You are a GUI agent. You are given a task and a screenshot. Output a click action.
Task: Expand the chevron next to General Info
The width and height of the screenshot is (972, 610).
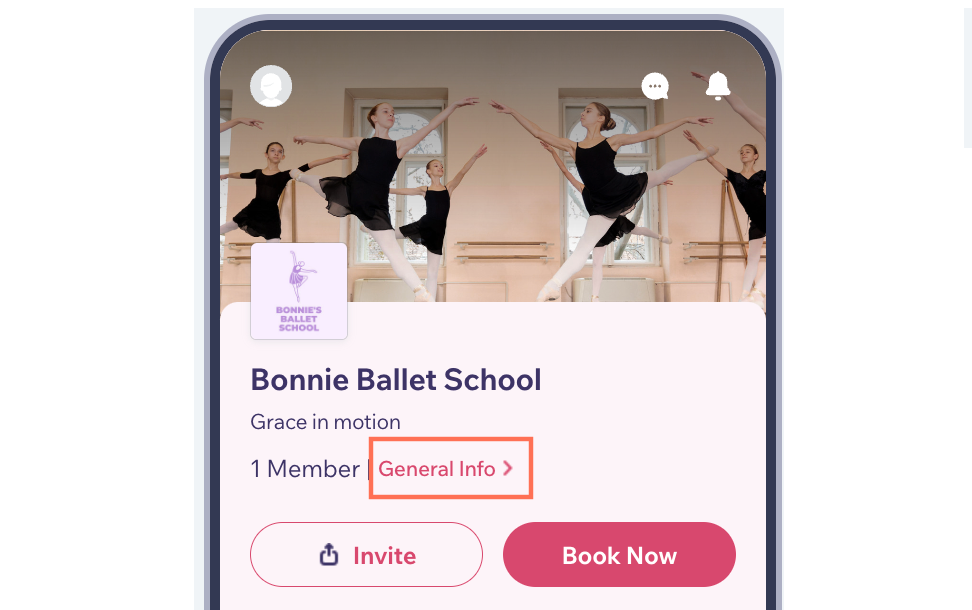pos(508,468)
